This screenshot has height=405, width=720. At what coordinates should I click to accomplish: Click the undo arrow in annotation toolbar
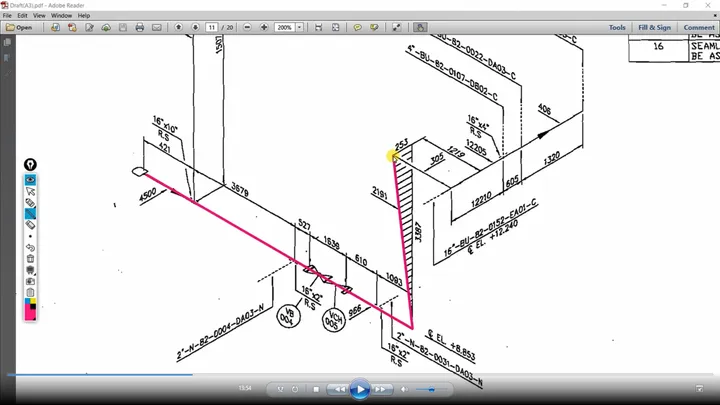pyautogui.click(x=30, y=248)
